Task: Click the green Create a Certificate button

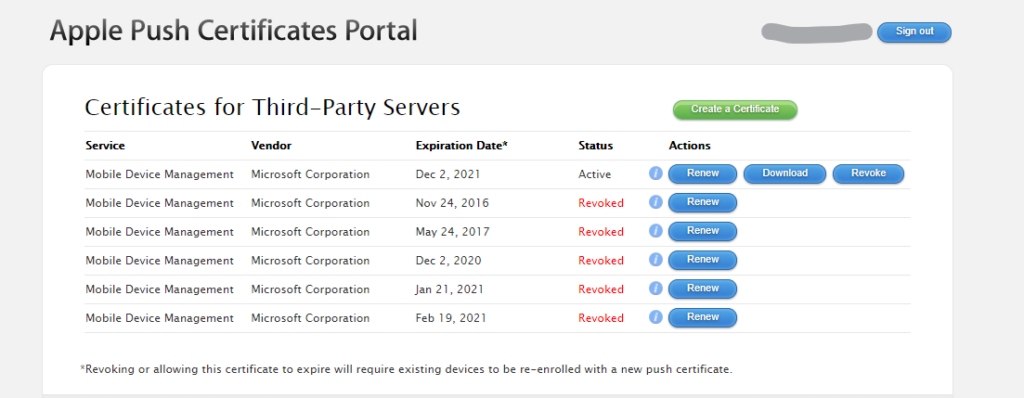Action: point(735,110)
